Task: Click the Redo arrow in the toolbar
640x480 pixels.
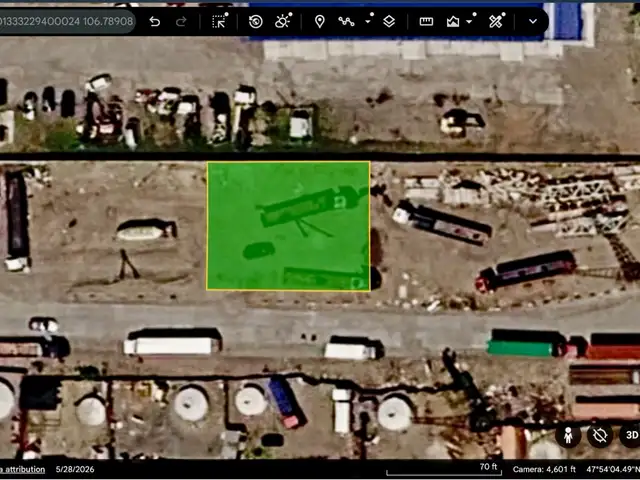Action: click(x=181, y=21)
